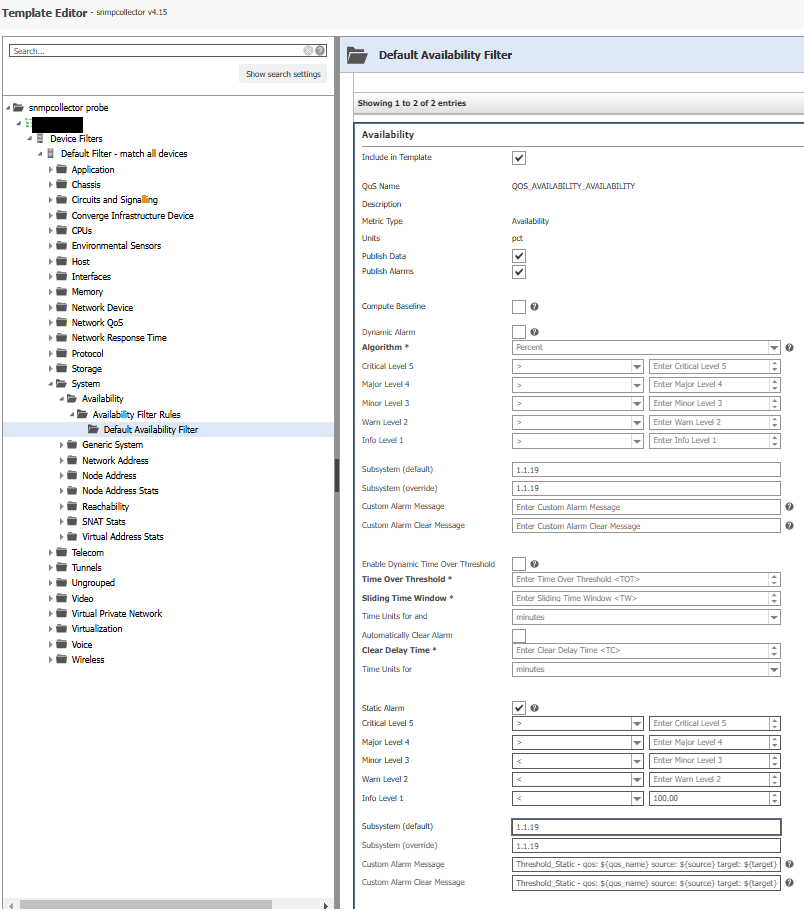Click the Device Filters node icon
The image size is (804, 911).
coord(41,139)
